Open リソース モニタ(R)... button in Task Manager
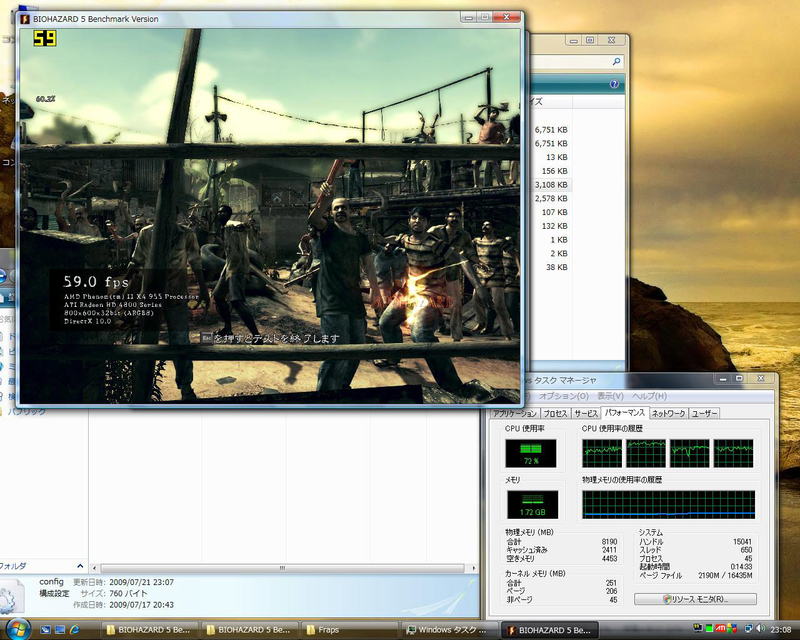The image size is (800, 640). tap(695, 599)
